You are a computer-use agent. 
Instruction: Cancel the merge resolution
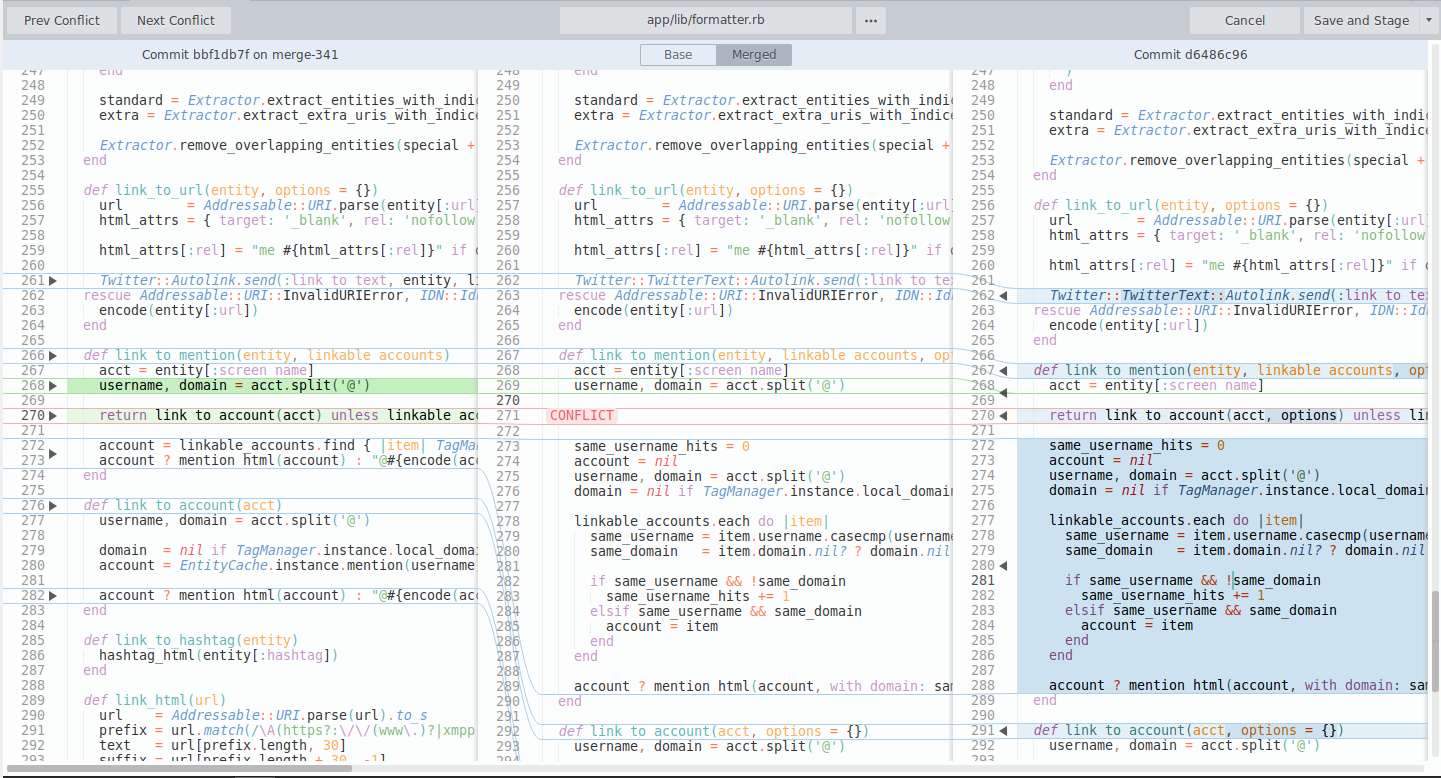click(x=1244, y=21)
